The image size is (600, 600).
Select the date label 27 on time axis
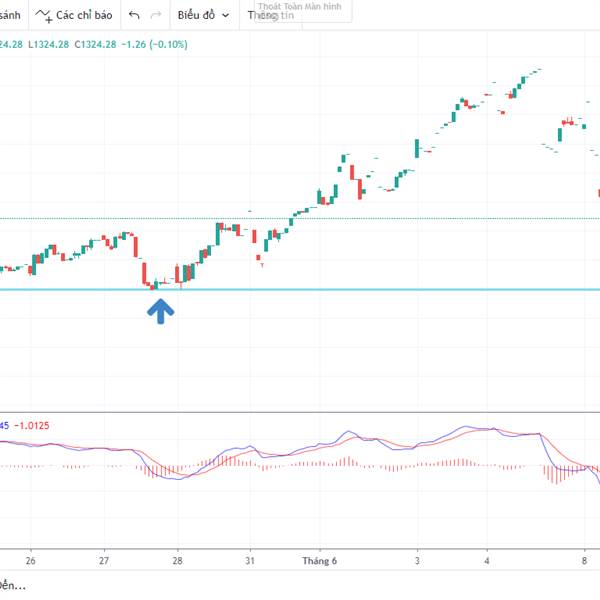click(x=104, y=561)
